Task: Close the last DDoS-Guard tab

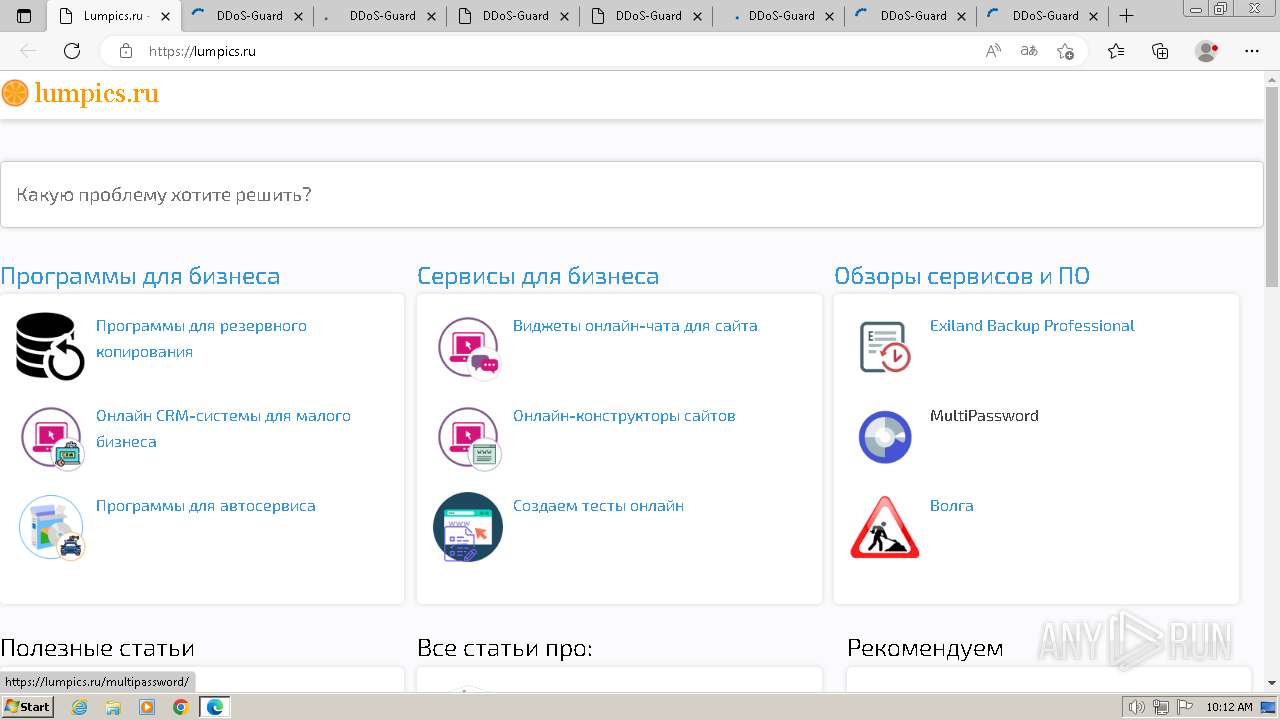Action: tap(1093, 16)
